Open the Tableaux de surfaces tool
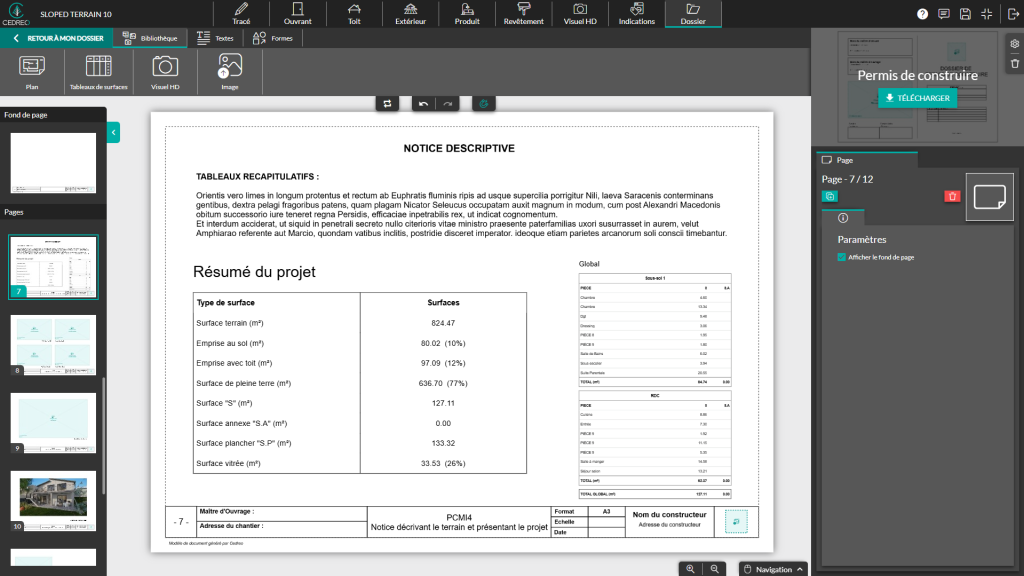 (97, 70)
